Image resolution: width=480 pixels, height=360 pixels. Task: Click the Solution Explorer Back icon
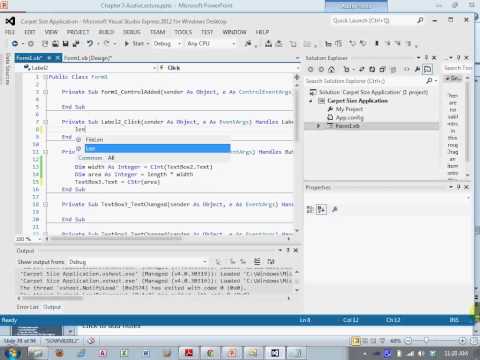point(310,69)
